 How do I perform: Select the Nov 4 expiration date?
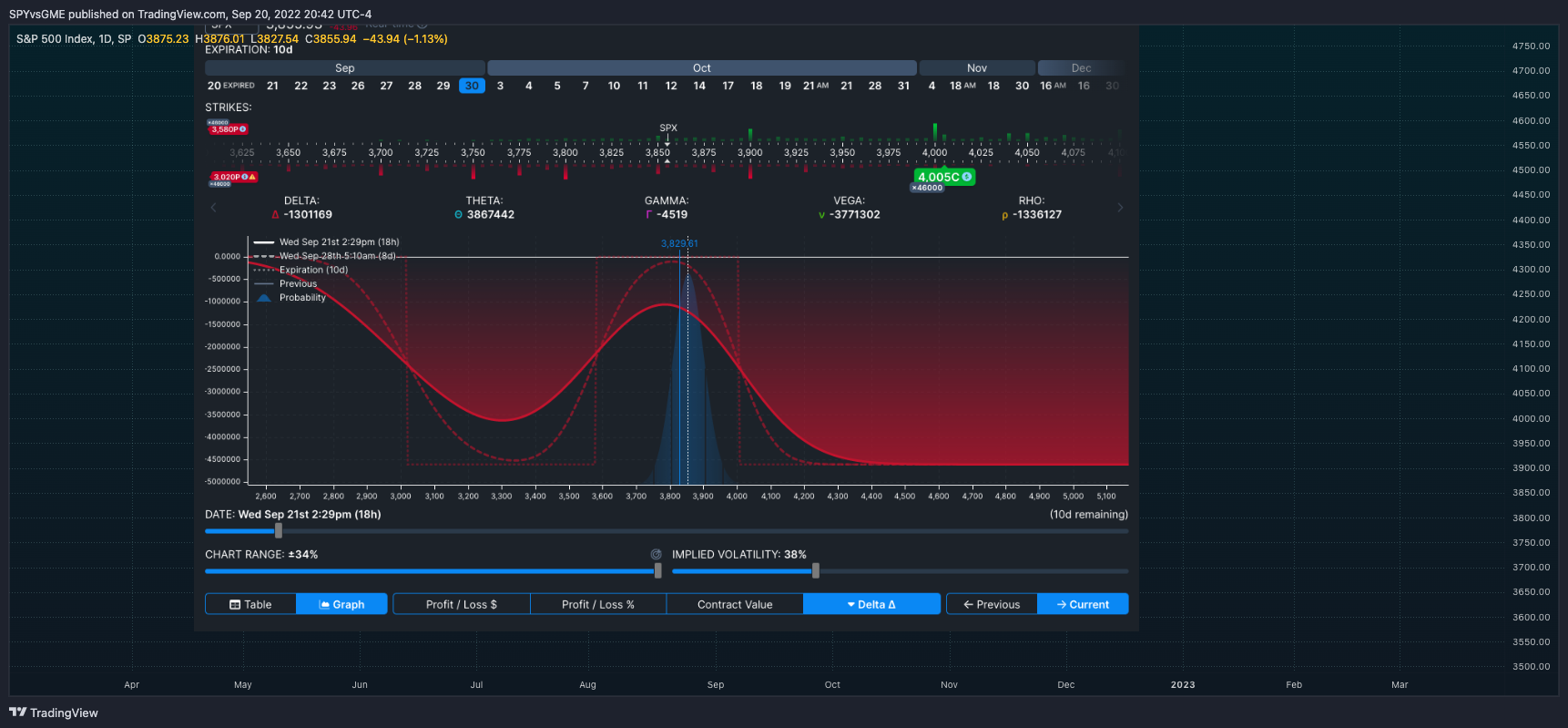(932, 86)
